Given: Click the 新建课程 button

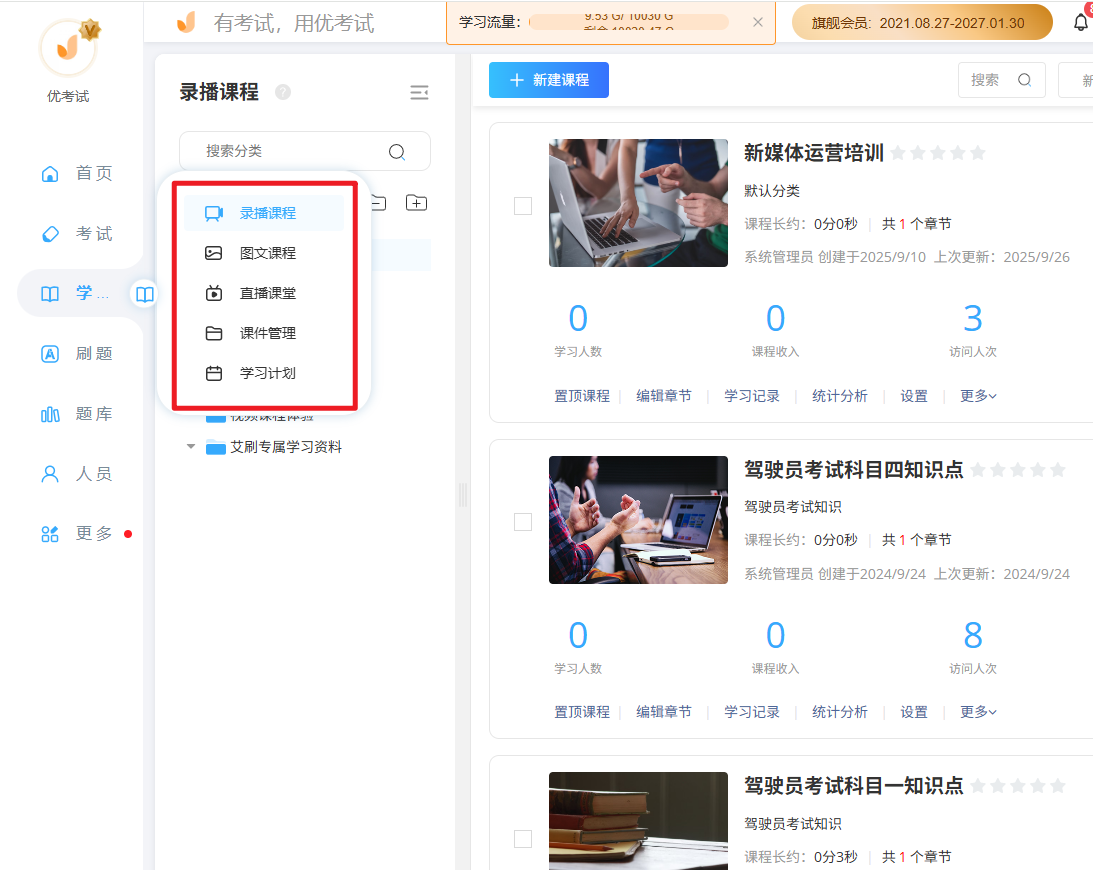Looking at the screenshot, I should [549, 79].
